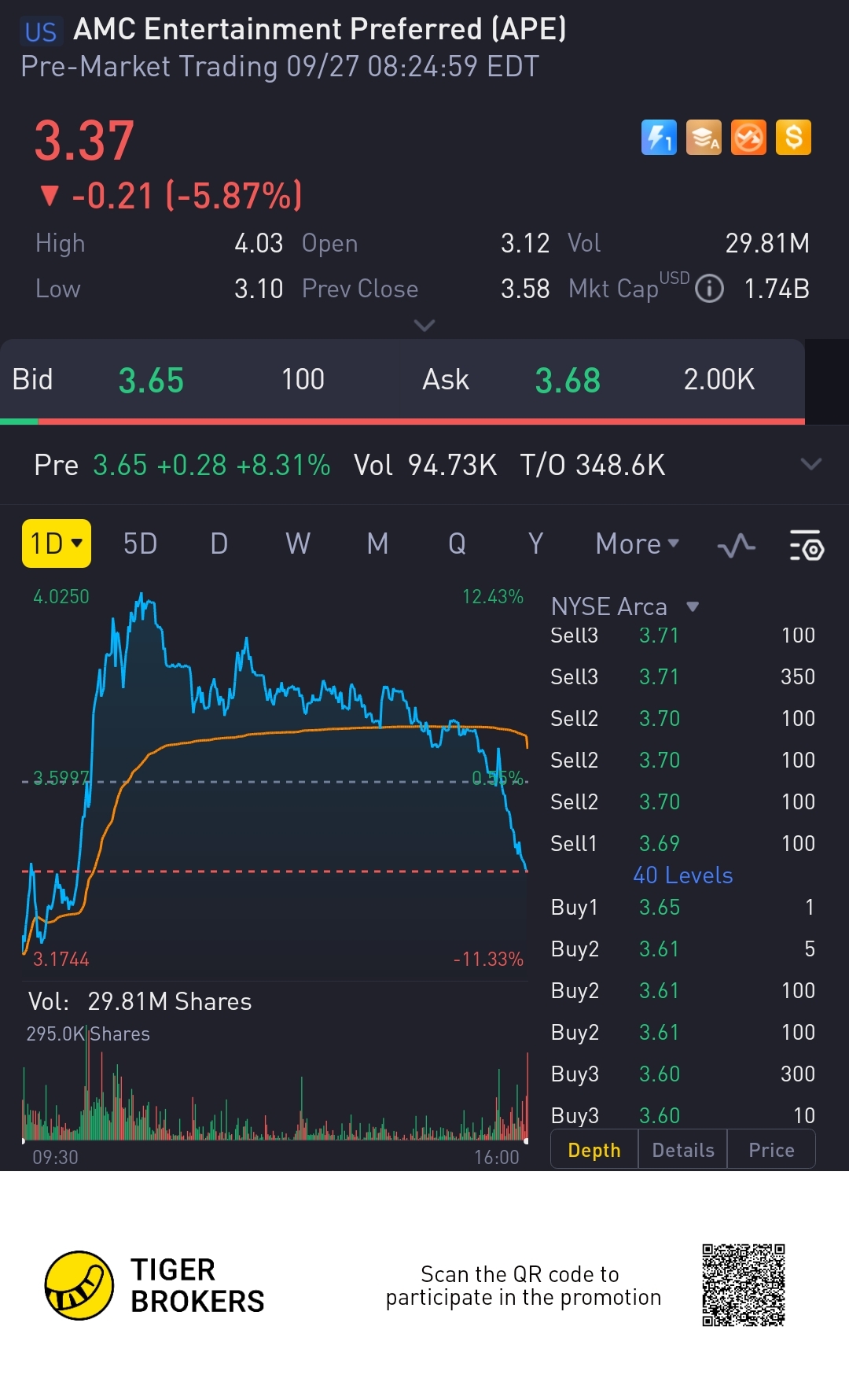Image resolution: width=849 pixels, height=1400 pixels.
Task: Select the Depth tab
Action: point(594,1150)
